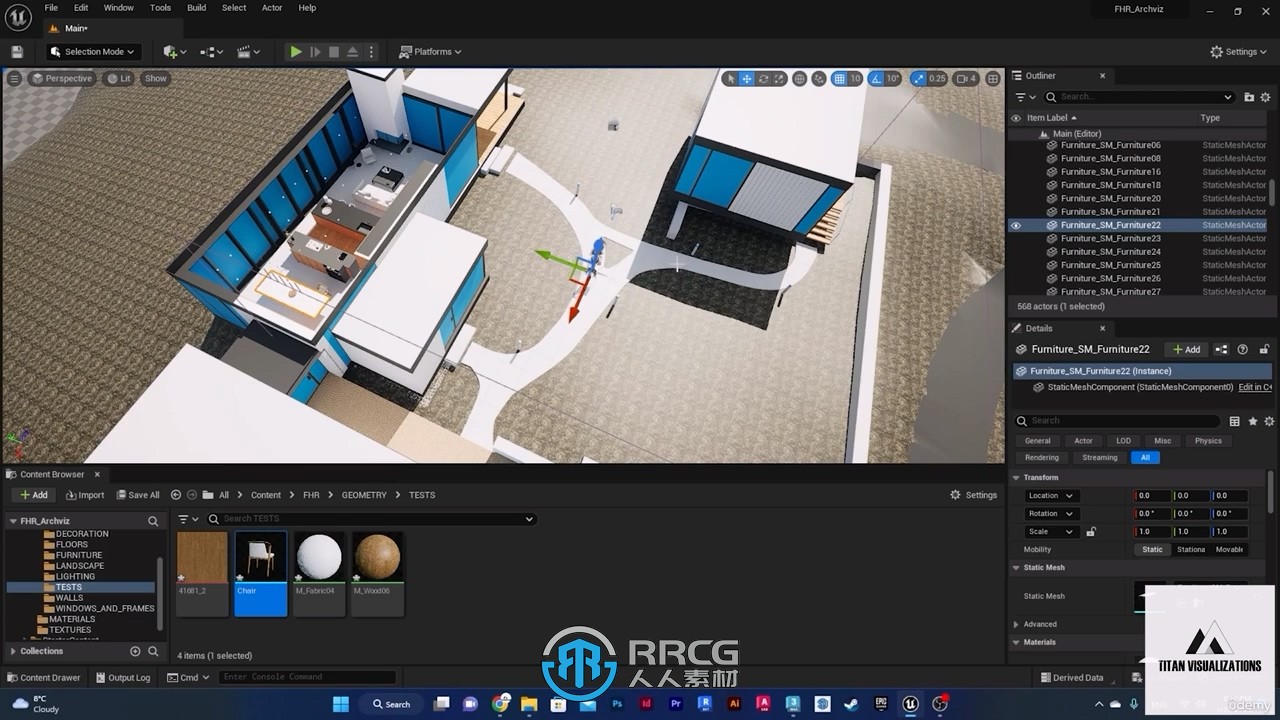Filter Details by the Rendering category

tap(1041, 457)
